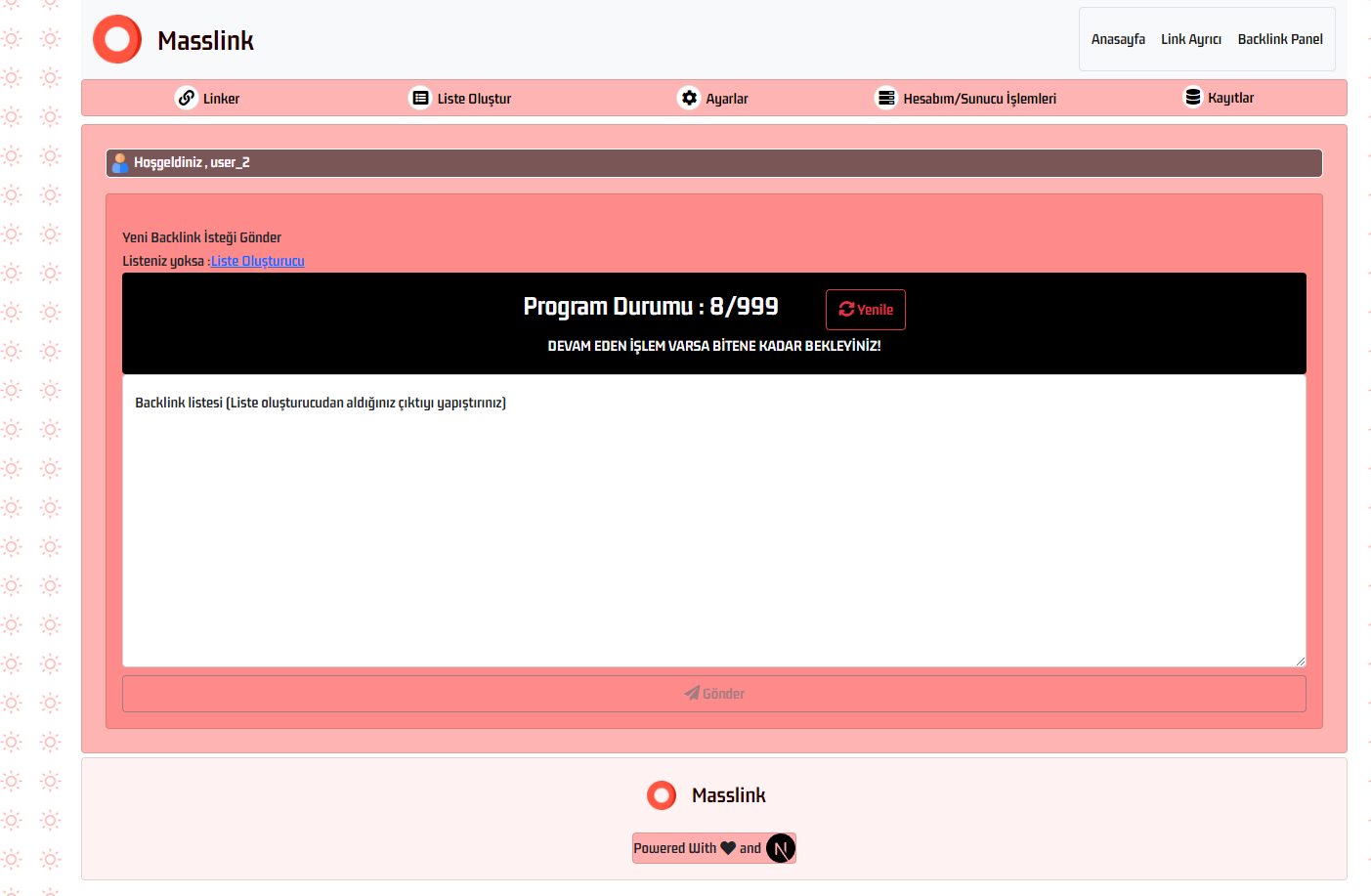The width and height of the screenshot is (1371, 896).
Task: Follow the Liste Oluşturucu link
Action: click(x=258, y=261)
